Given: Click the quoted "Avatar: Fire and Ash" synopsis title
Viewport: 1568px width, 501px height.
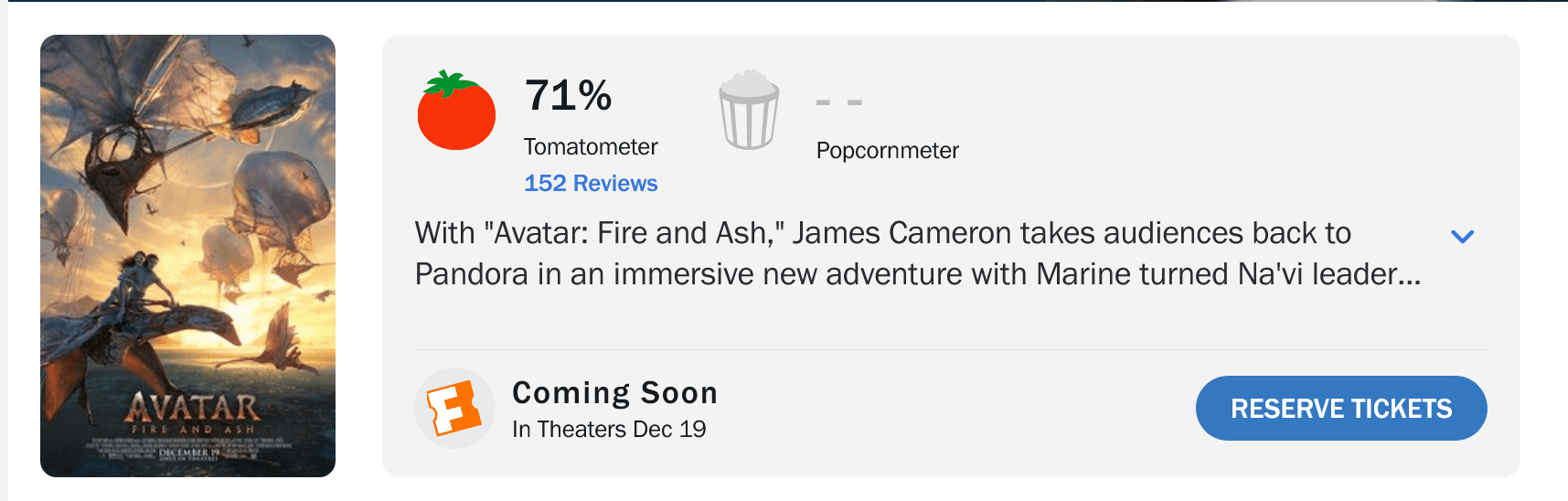Looking at the screenshot, I should click(639, 234).
